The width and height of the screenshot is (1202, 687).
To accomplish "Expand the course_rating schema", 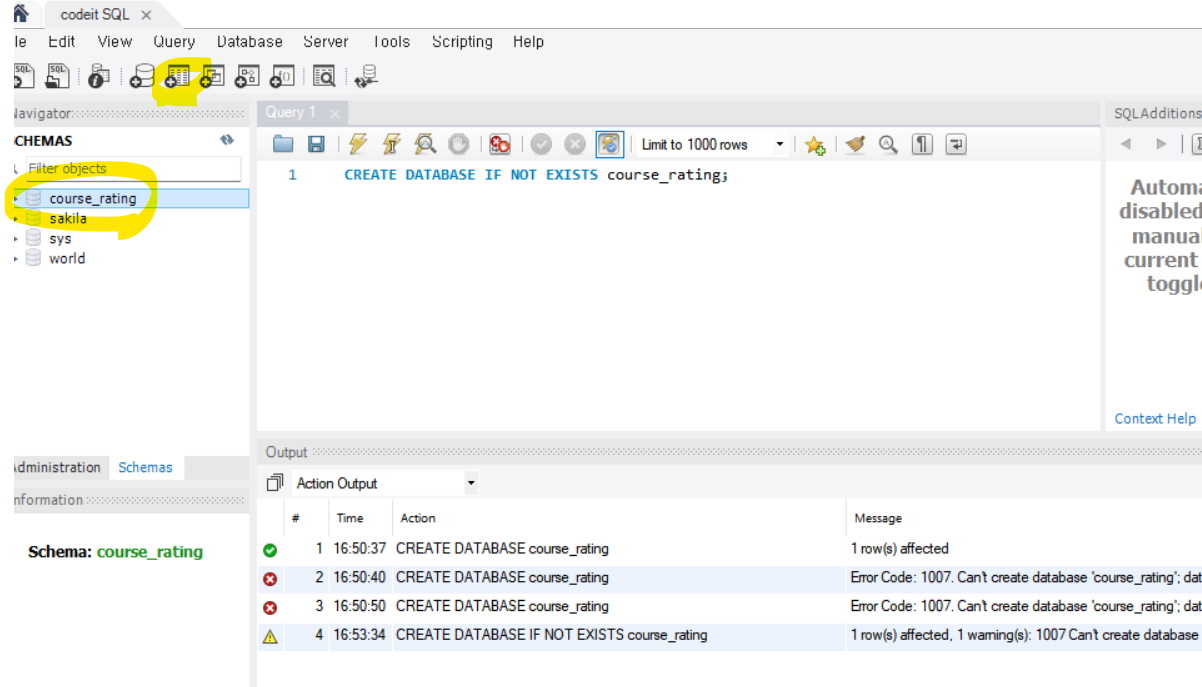I will pos(16,198).
